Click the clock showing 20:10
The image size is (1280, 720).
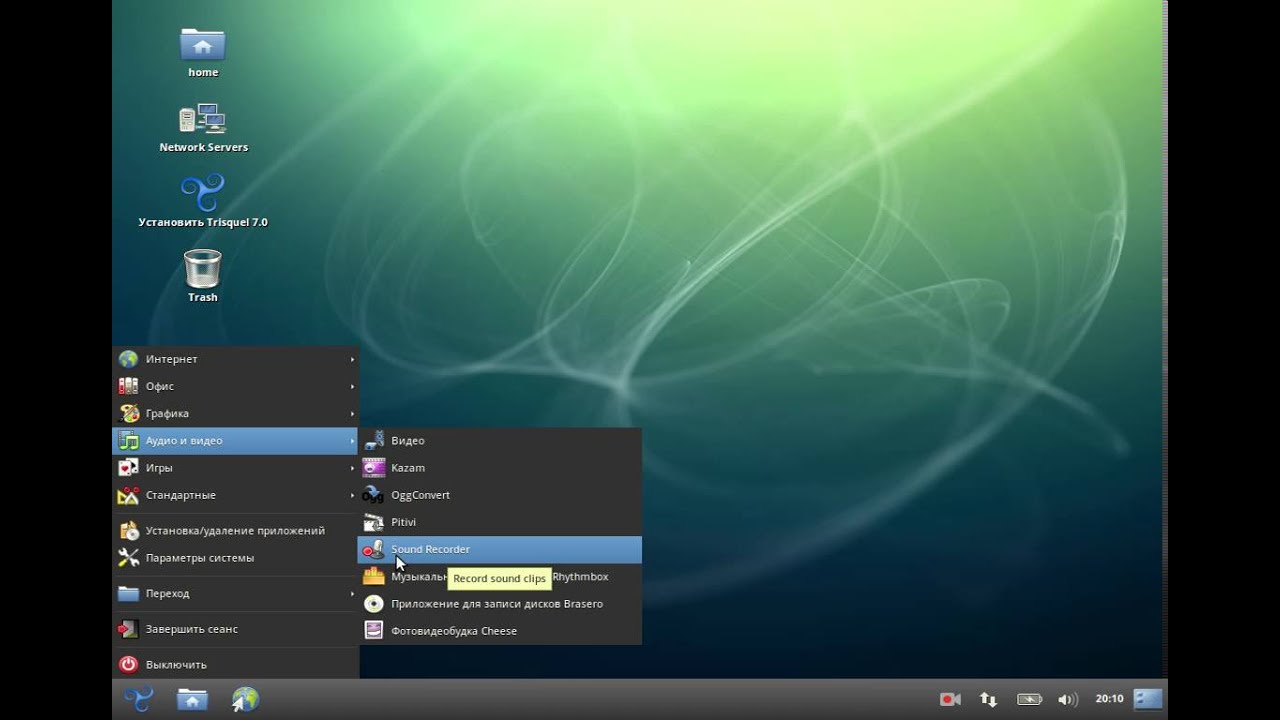coord(1109,699)
